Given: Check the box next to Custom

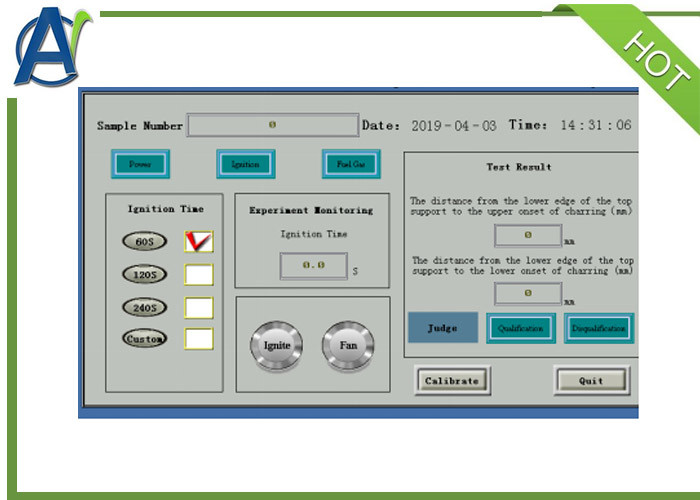Looking at the screenshot, I should [x=199, y=339].
